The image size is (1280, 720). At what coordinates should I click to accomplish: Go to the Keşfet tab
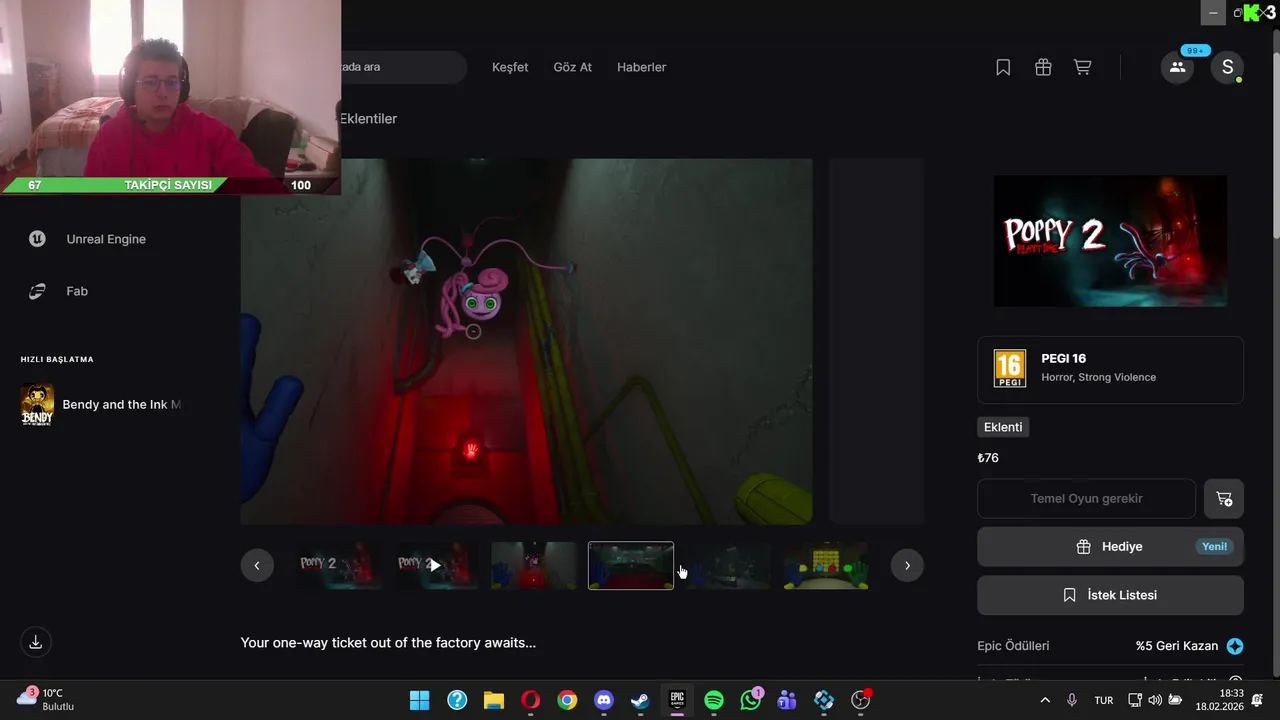[x=510, y=67]
